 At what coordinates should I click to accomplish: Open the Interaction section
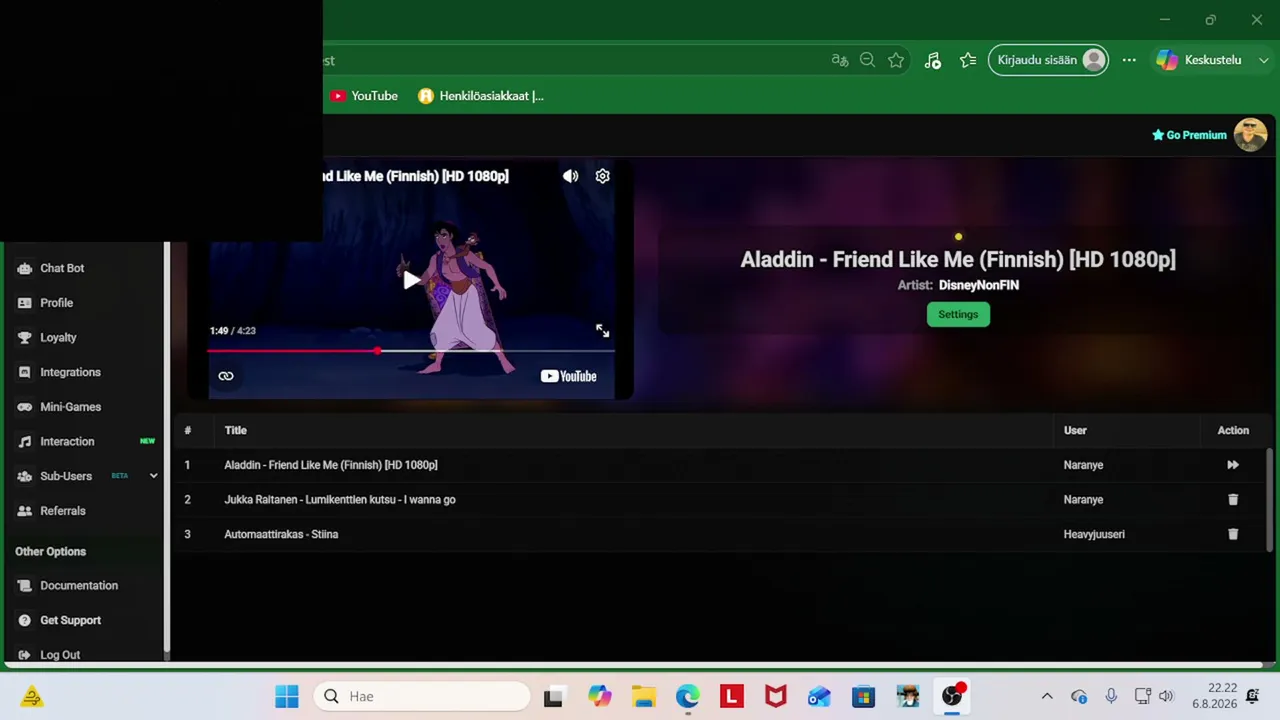pyautogui.click(x=67, y=442)
